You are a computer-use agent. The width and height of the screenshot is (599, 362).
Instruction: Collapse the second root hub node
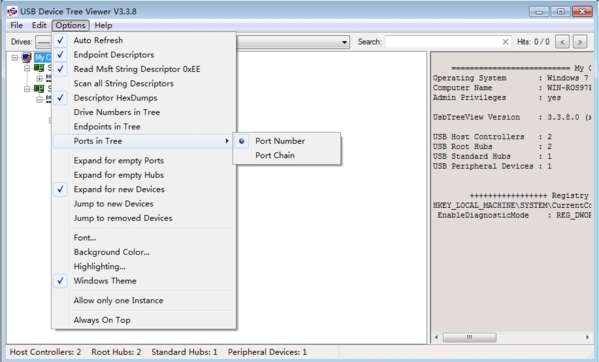(x=39, y=99)
